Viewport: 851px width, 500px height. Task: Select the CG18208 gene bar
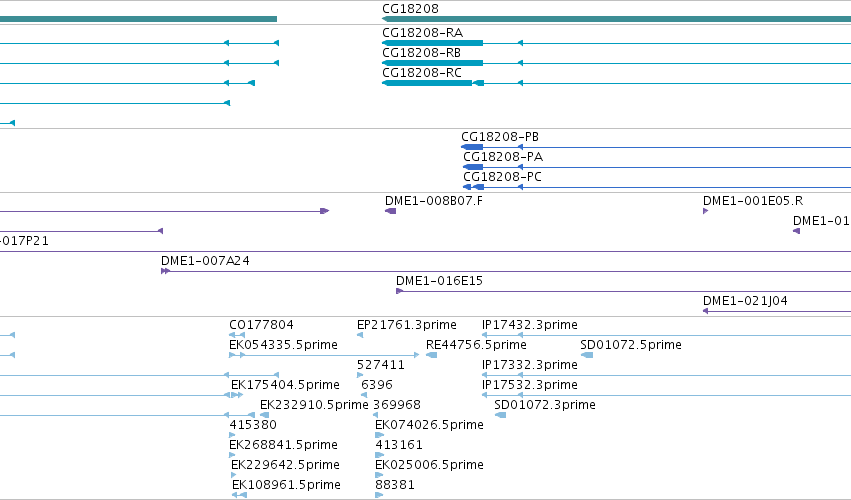click(x=617, y=19)
